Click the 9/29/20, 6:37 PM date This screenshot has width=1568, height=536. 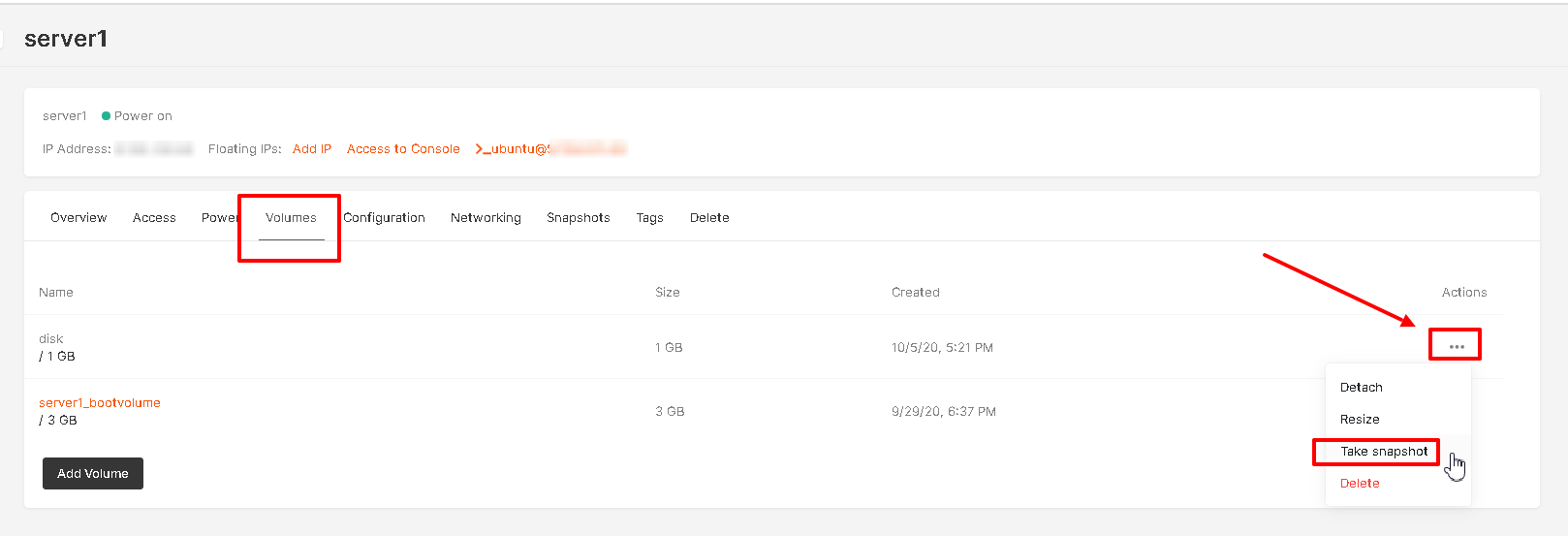click(944, 411)
